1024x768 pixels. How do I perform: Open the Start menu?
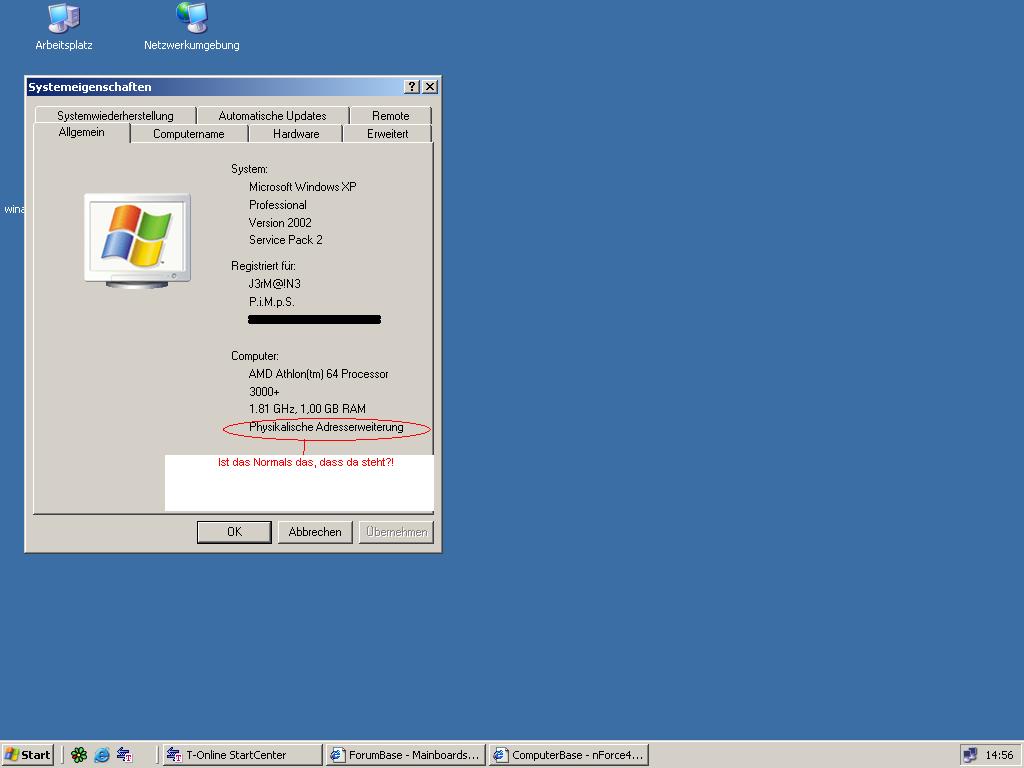27,755
